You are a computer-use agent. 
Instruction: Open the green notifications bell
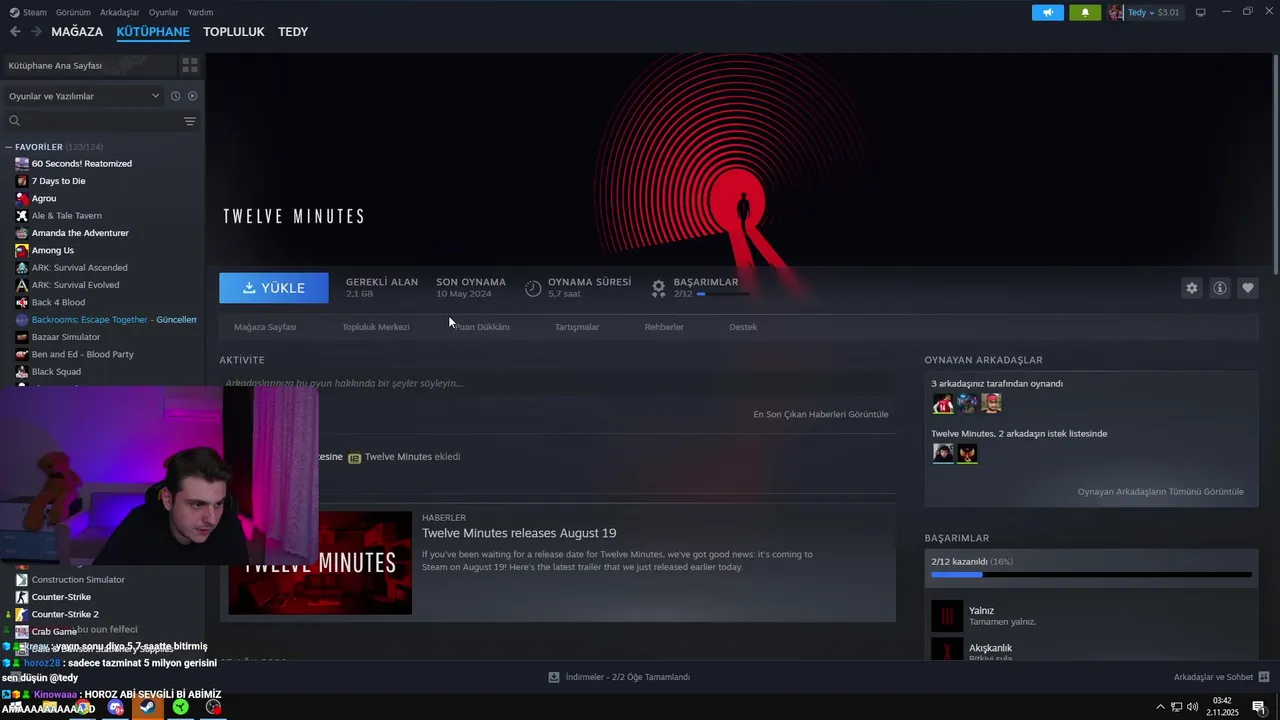pos(1085,13)
